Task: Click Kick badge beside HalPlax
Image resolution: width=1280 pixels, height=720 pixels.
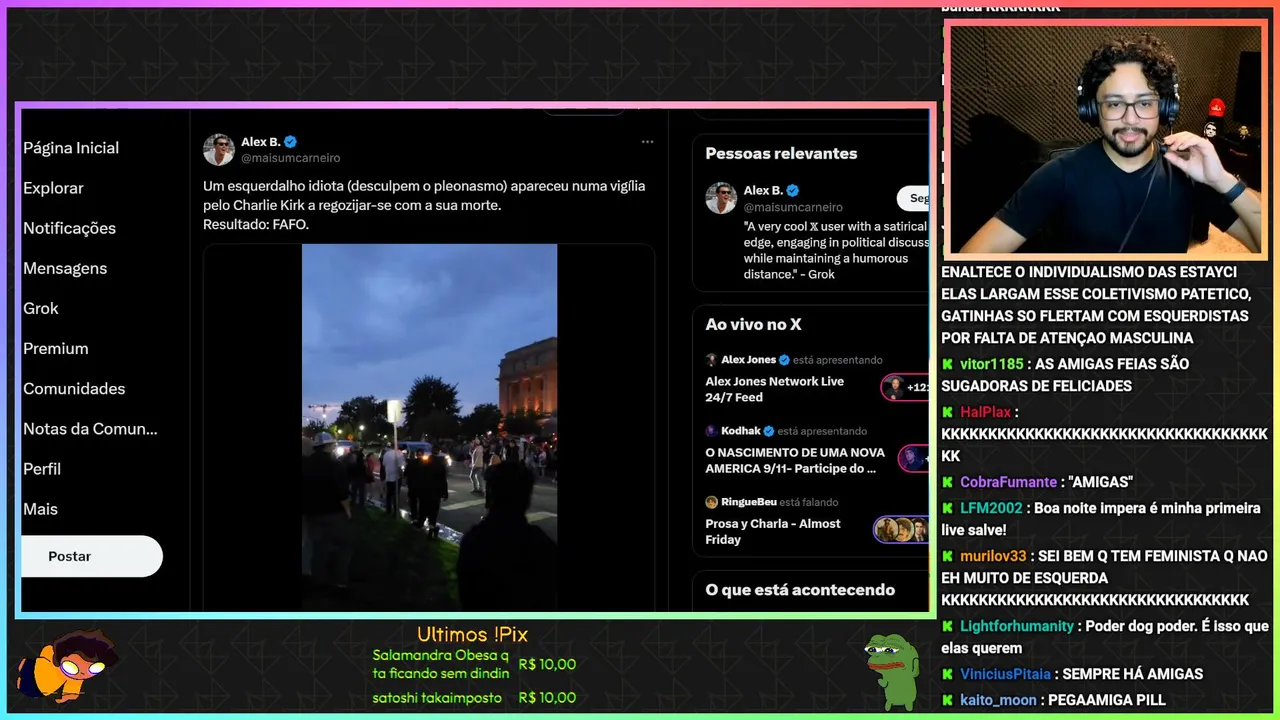Action: pos(948,412)
